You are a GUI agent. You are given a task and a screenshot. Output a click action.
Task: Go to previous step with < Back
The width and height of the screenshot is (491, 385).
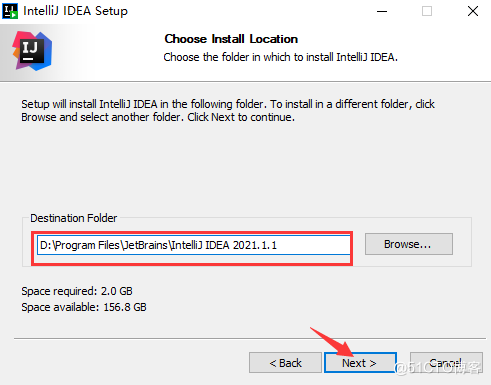click(285, 363)
